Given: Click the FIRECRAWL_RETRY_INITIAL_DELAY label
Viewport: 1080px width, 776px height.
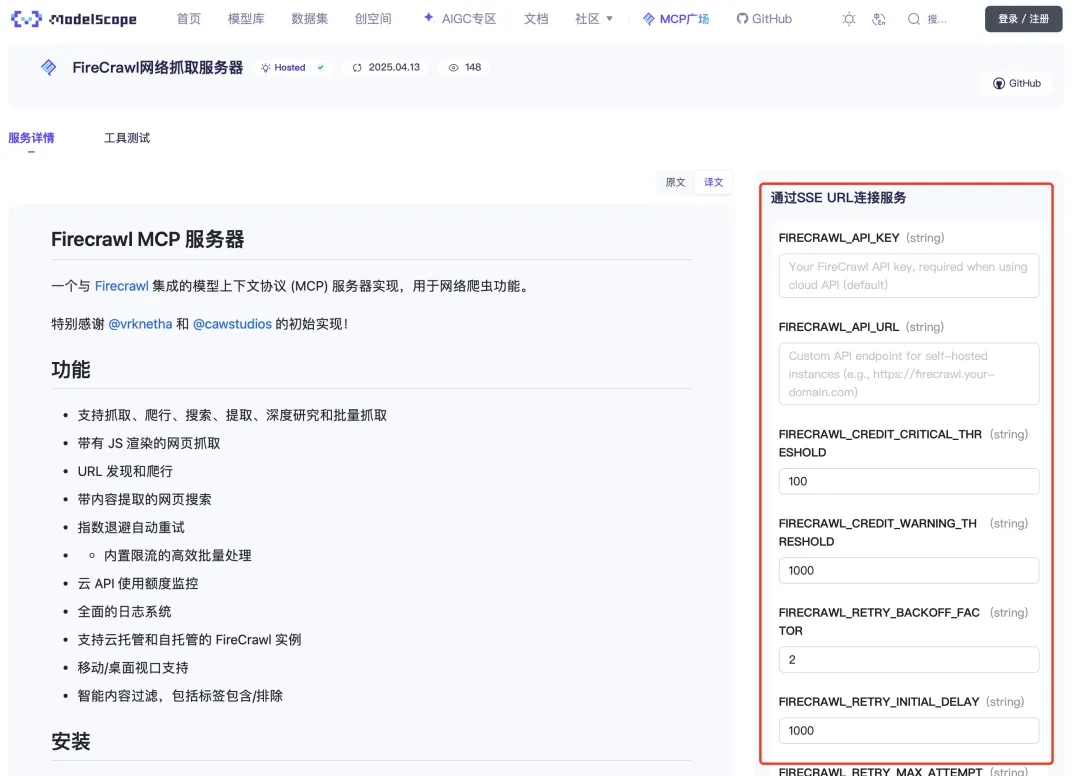Looking at the screenshot, I should click(879, 702).
